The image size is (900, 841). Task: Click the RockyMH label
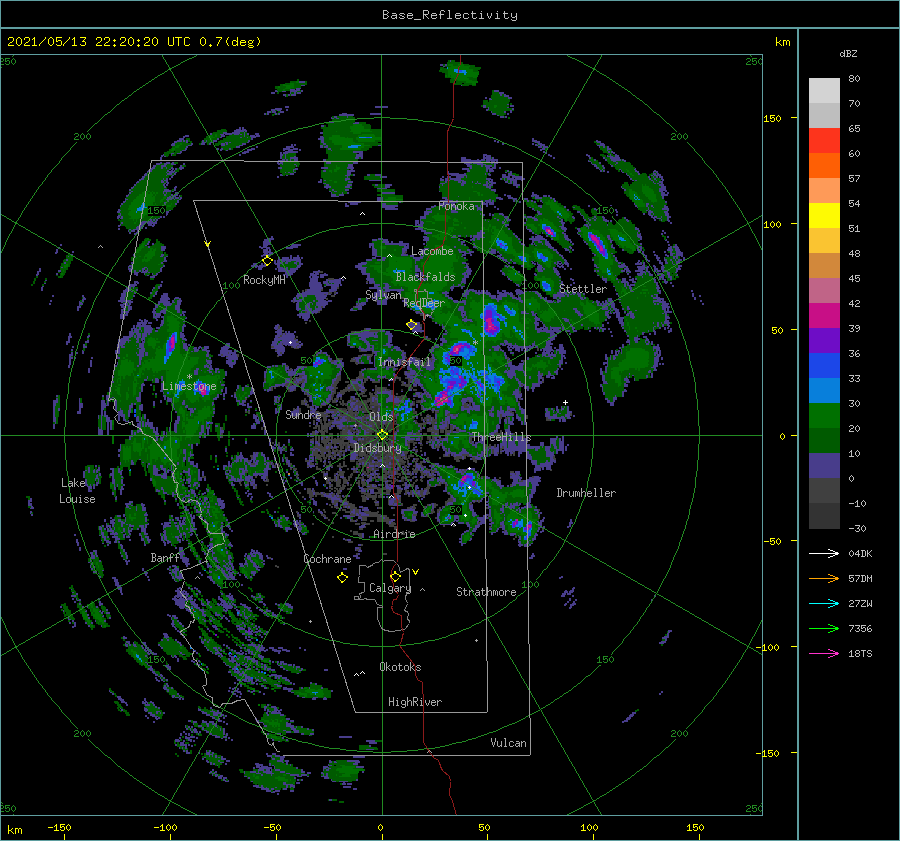click(x=264, y=280)
